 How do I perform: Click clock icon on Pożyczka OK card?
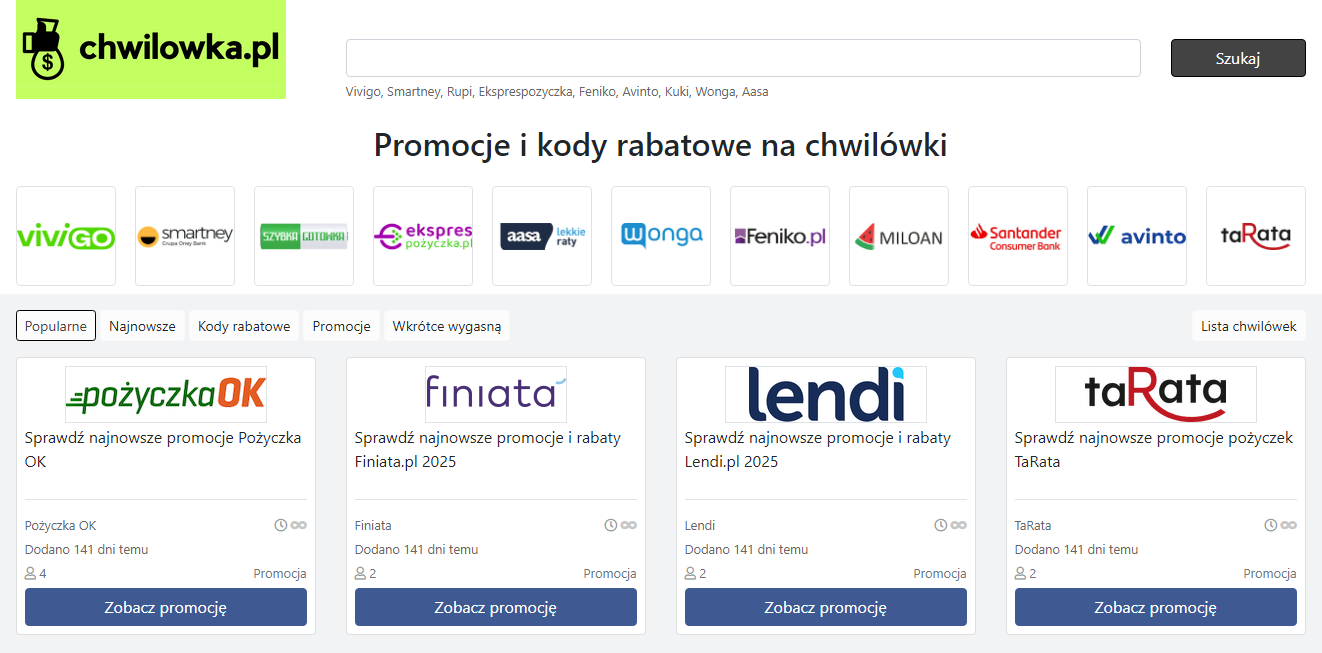point(281,525)
